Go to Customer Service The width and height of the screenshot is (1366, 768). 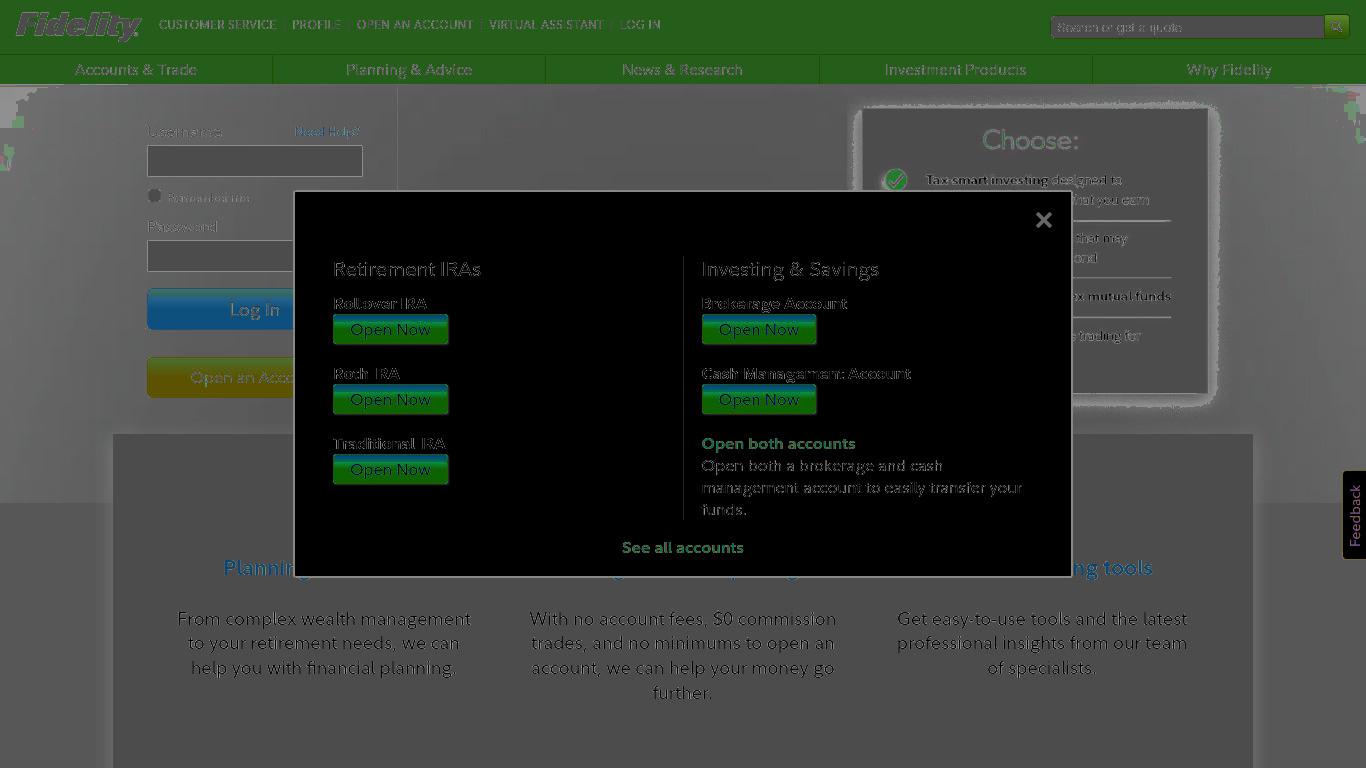point(217,25)
